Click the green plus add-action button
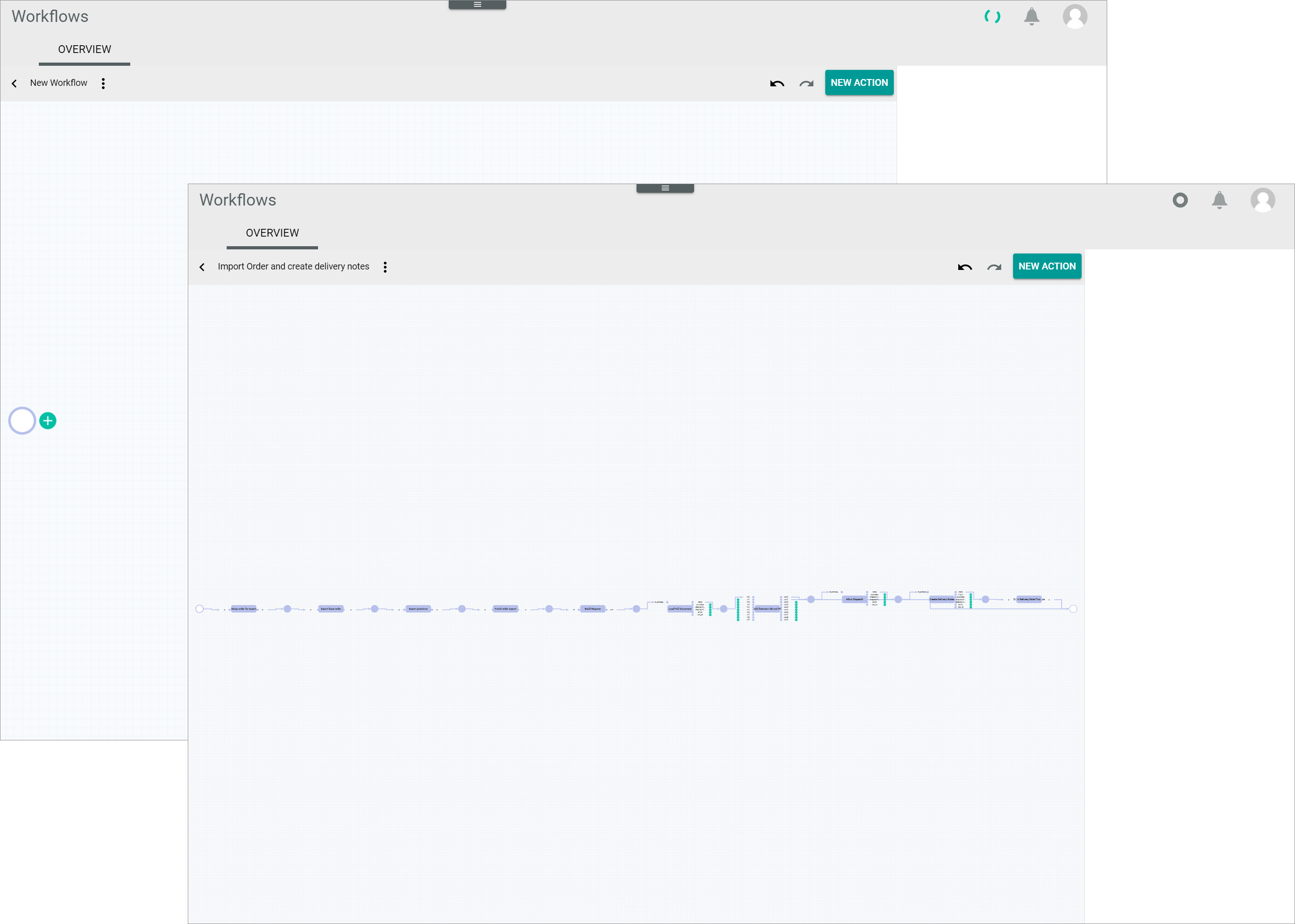 coord(48,421)
